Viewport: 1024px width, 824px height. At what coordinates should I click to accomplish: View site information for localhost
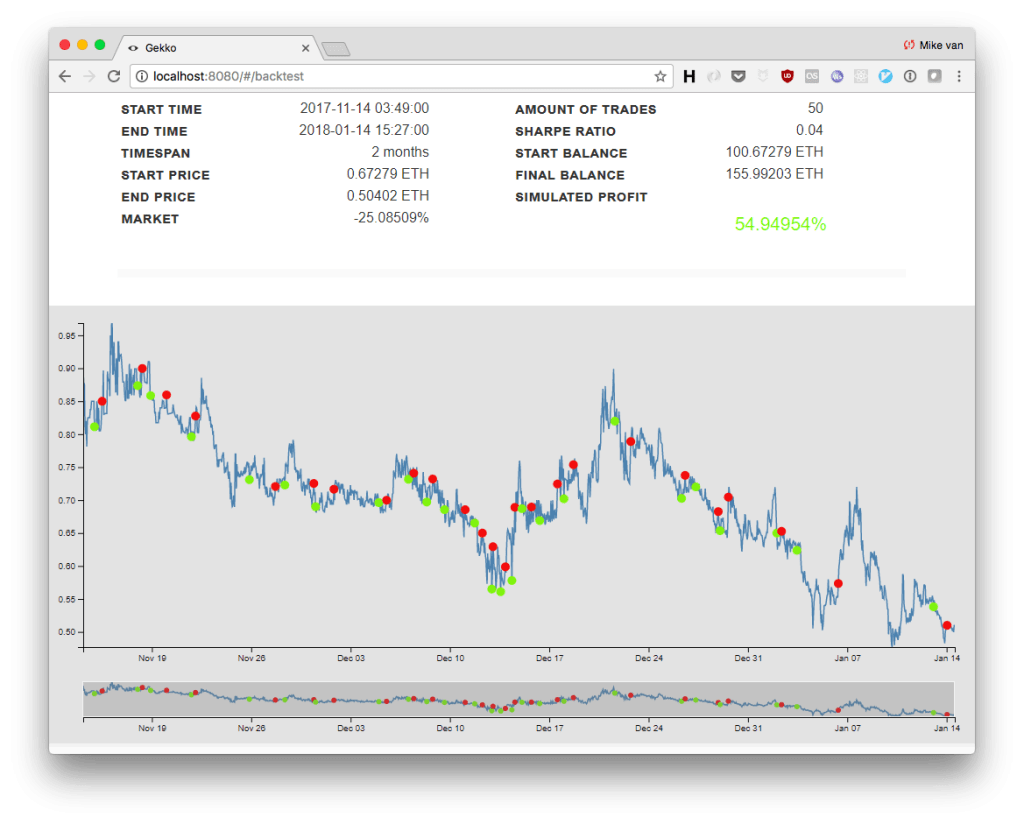point(142,76)
